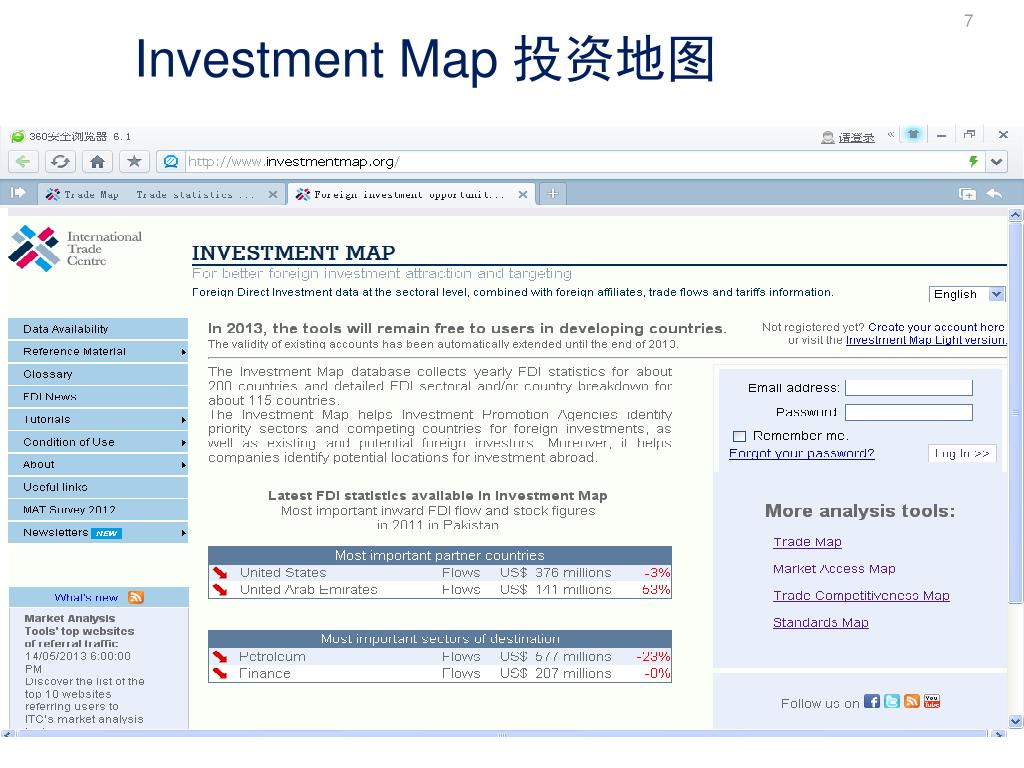This screenshot has width=1024, height=768.
Task: Open Investment Map Light version link
Action: (926, 340)
